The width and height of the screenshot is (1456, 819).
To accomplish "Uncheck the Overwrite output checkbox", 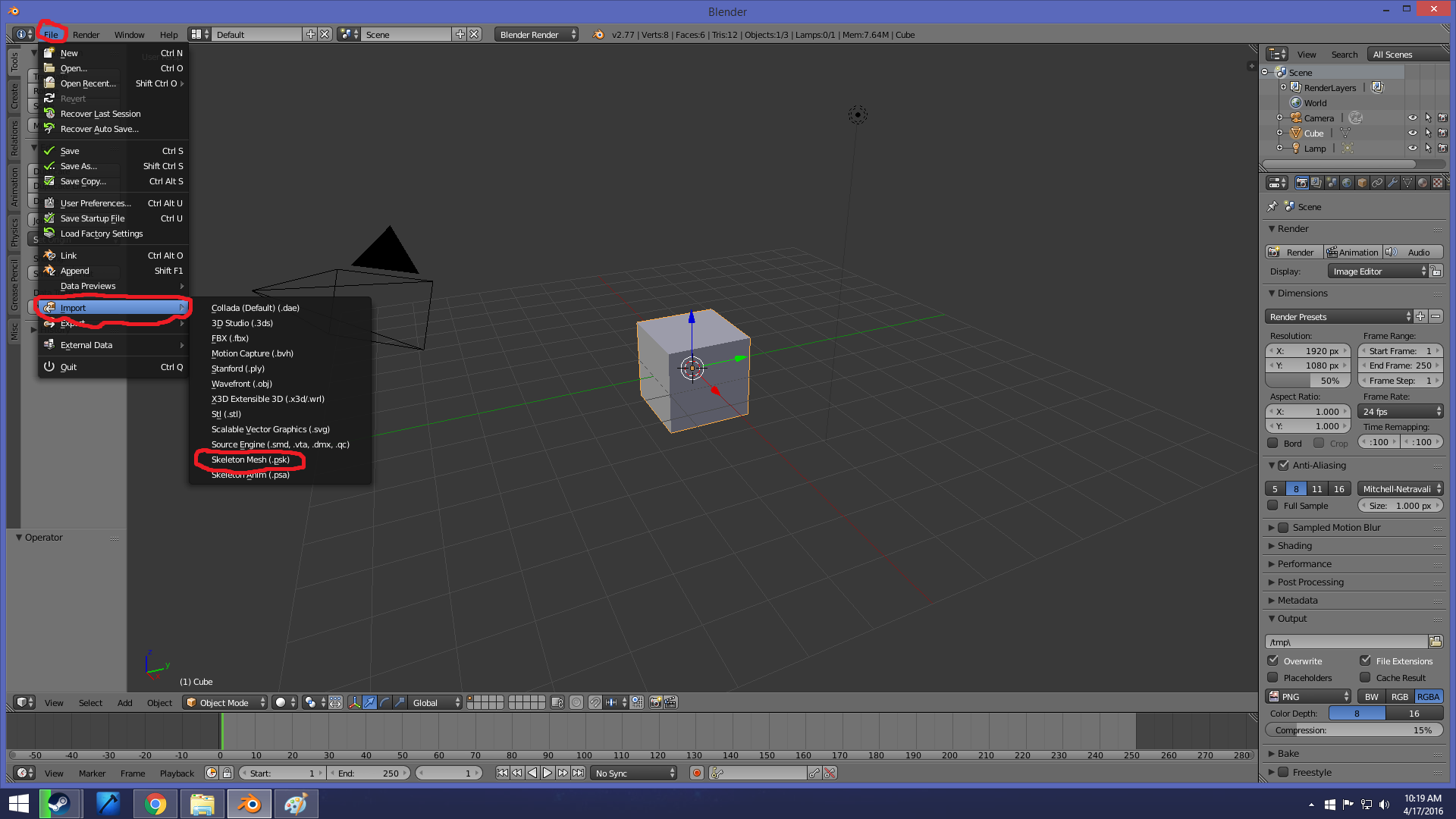I will (1273, 661).
